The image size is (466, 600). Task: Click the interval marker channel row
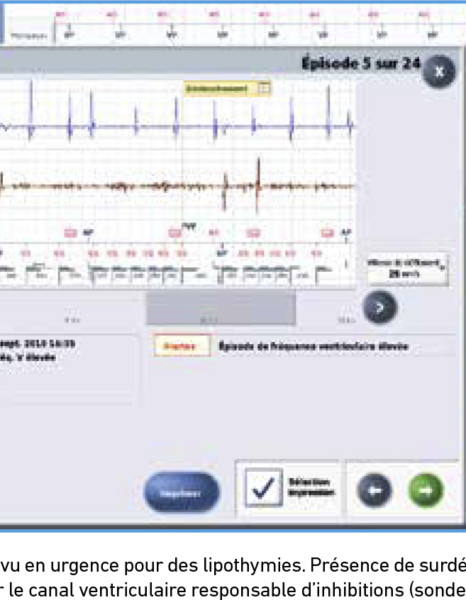click(x=178, y=272)
